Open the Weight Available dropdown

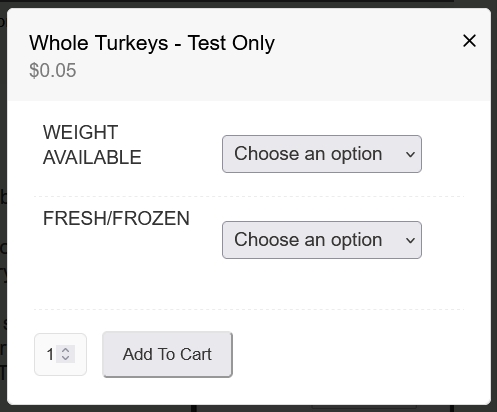point(322,154)
